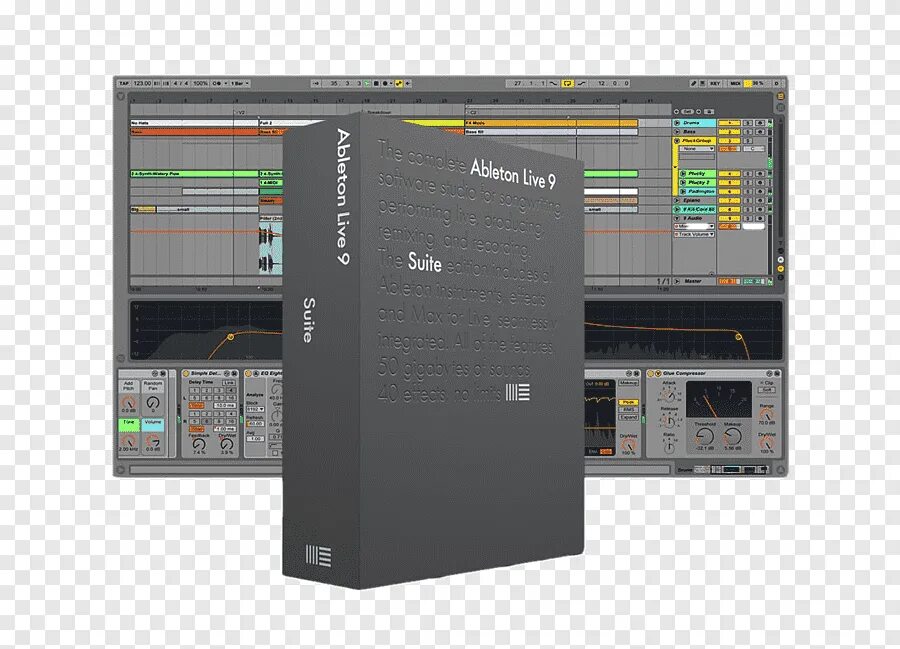Select the FX Mods clip
The width and height of the screenshot is (900, 649).
tap(550, 123)
